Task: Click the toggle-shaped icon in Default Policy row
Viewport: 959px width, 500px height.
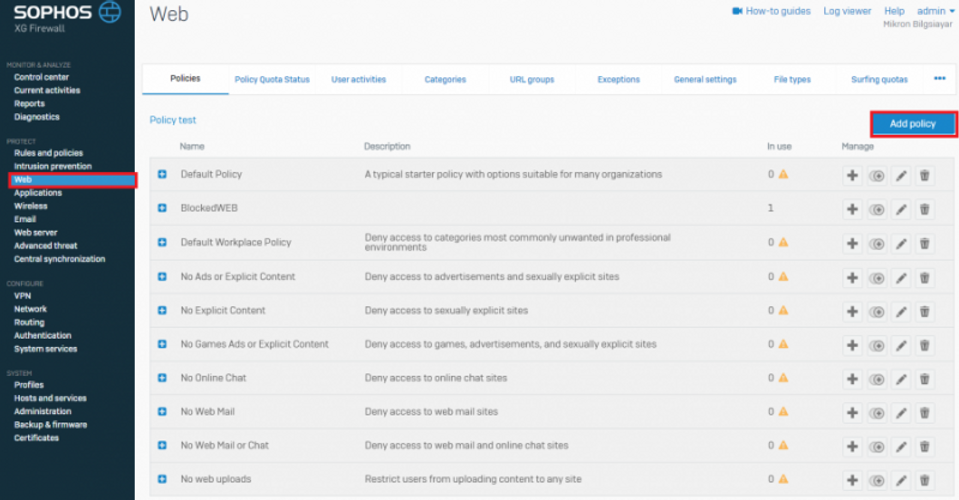Action: pyautogui.click(x=877, y=175)
